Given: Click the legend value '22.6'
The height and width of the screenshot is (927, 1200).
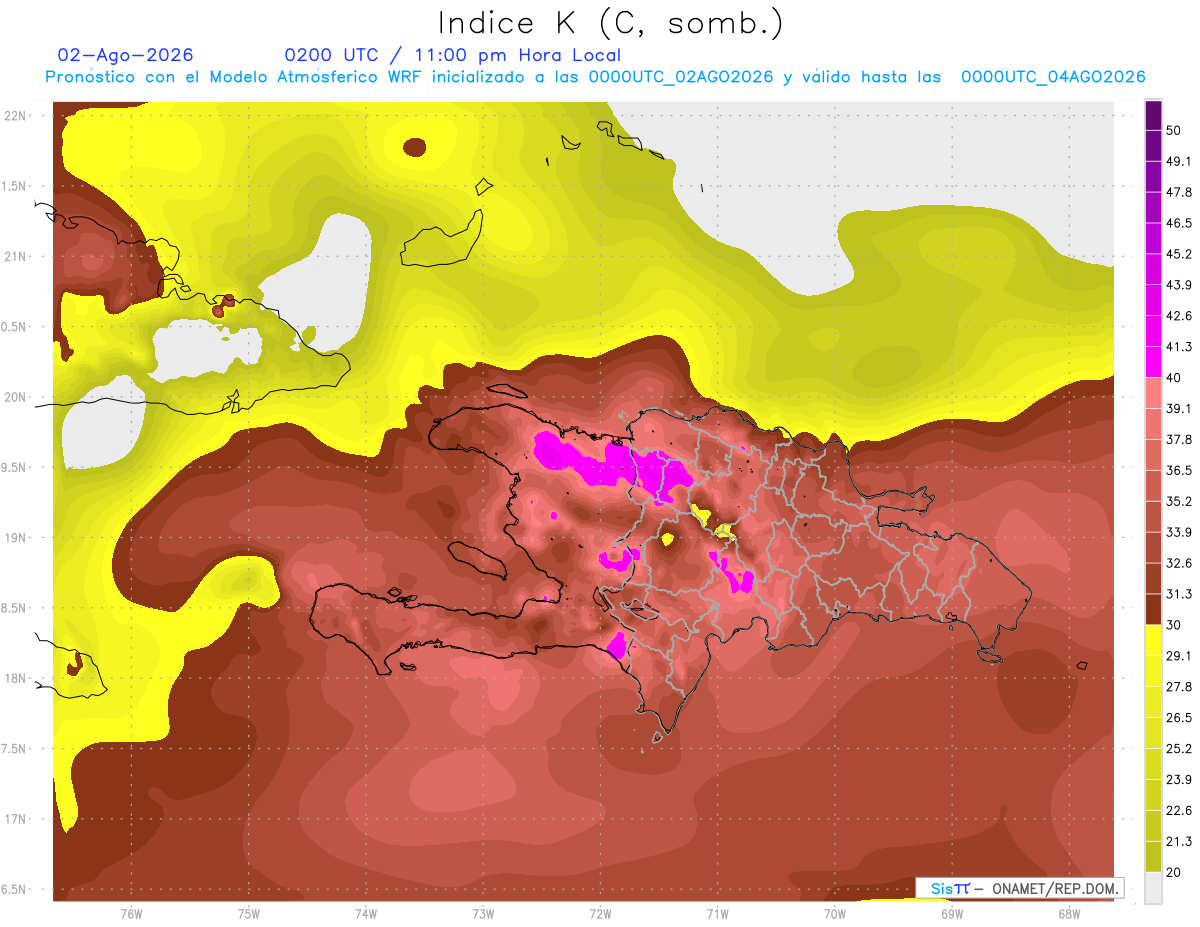Looking at the screenshot, I should point(1179,811).
